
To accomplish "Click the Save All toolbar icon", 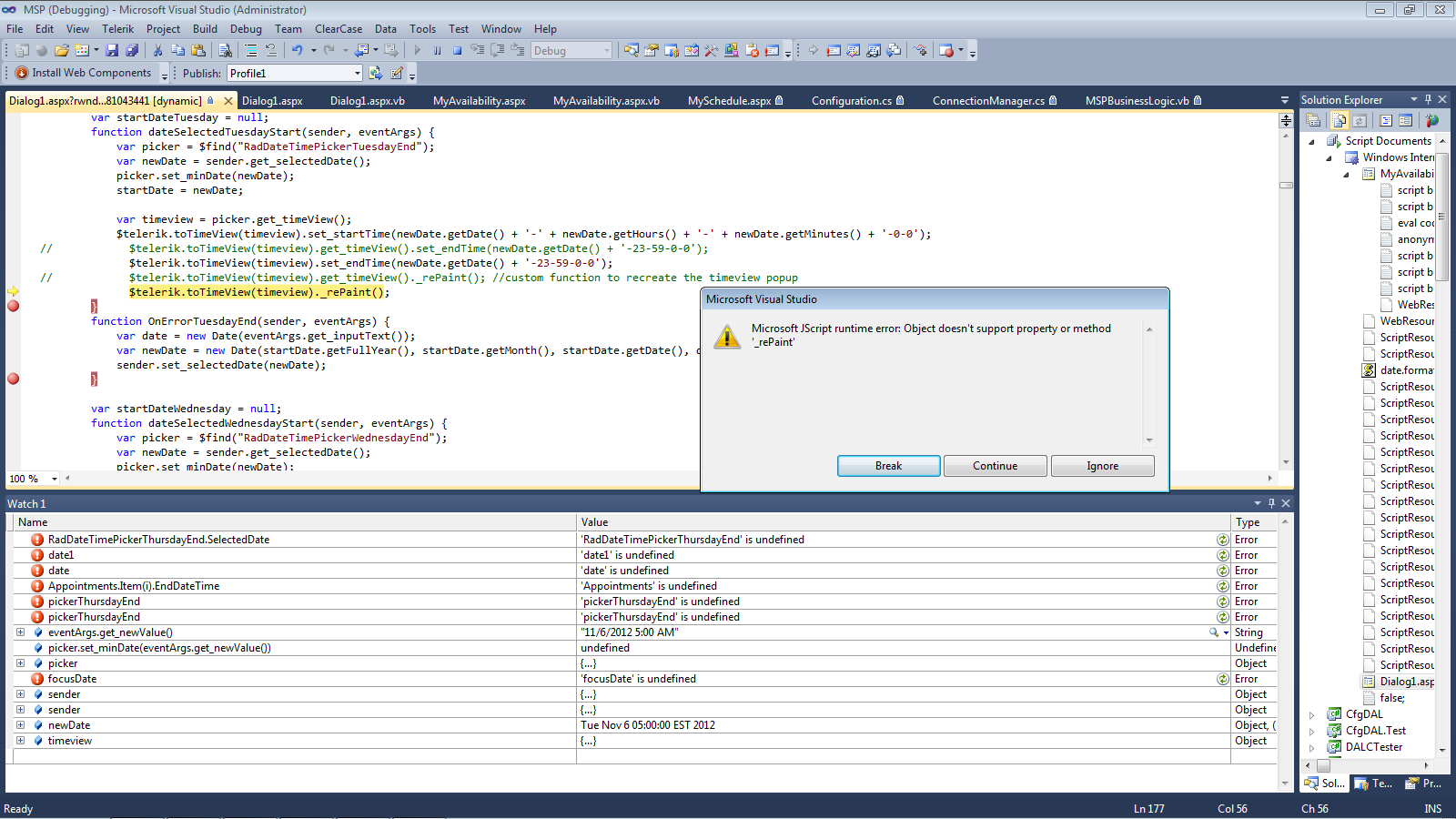I will 132,51.
